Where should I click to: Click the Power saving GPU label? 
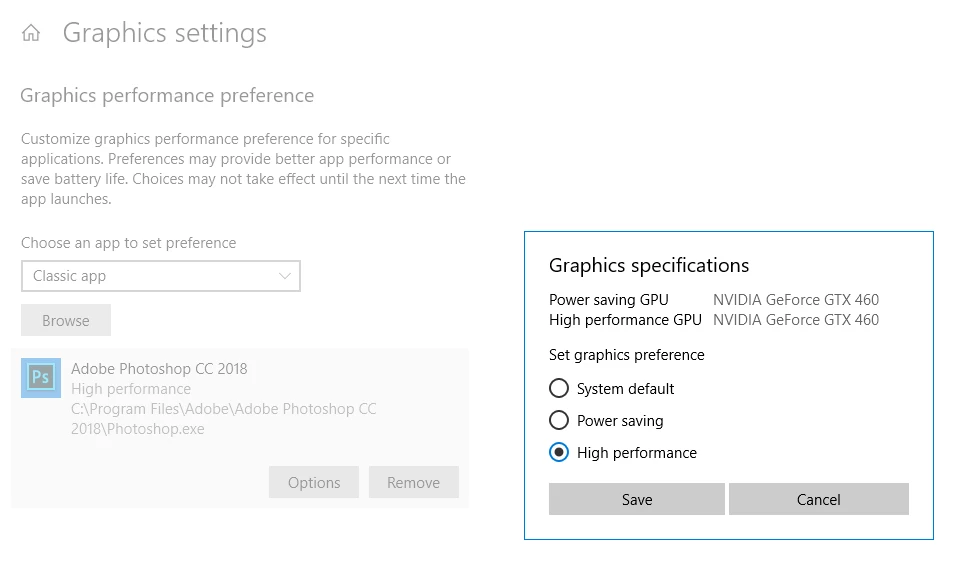click(608, 299)
